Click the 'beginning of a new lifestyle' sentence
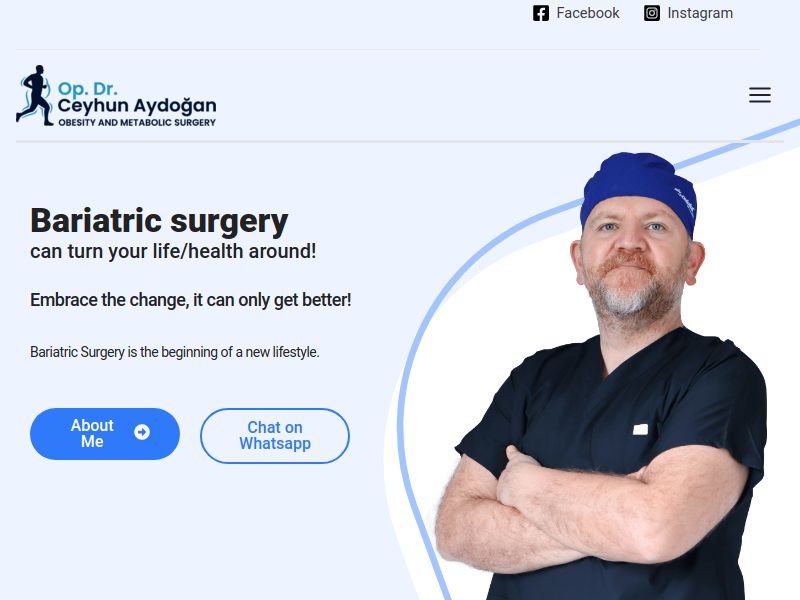The image size is (800, 600). [174, 352]
